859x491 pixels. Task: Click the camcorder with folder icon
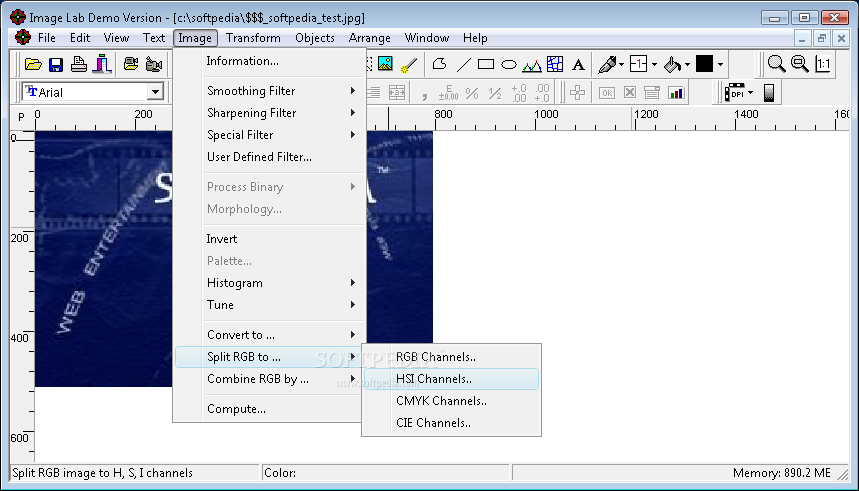tap(131, 64)
